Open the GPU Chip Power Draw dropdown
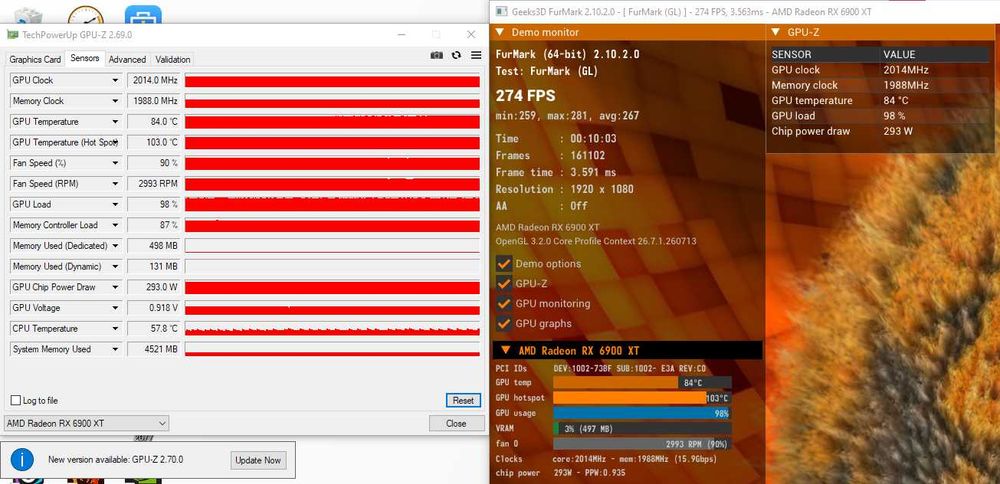This screenshot has height=484, width=1000. pos(115,288)
